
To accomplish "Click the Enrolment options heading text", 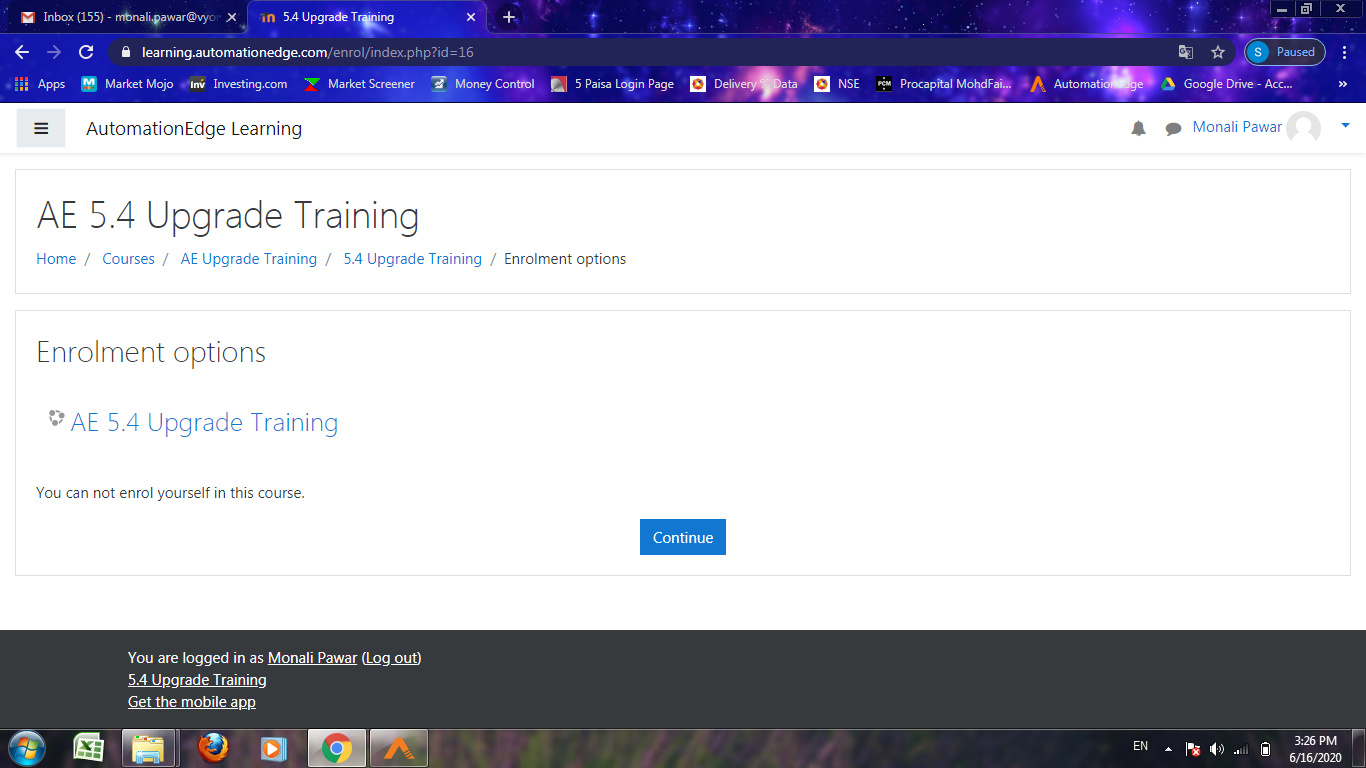I will (151, 352).
